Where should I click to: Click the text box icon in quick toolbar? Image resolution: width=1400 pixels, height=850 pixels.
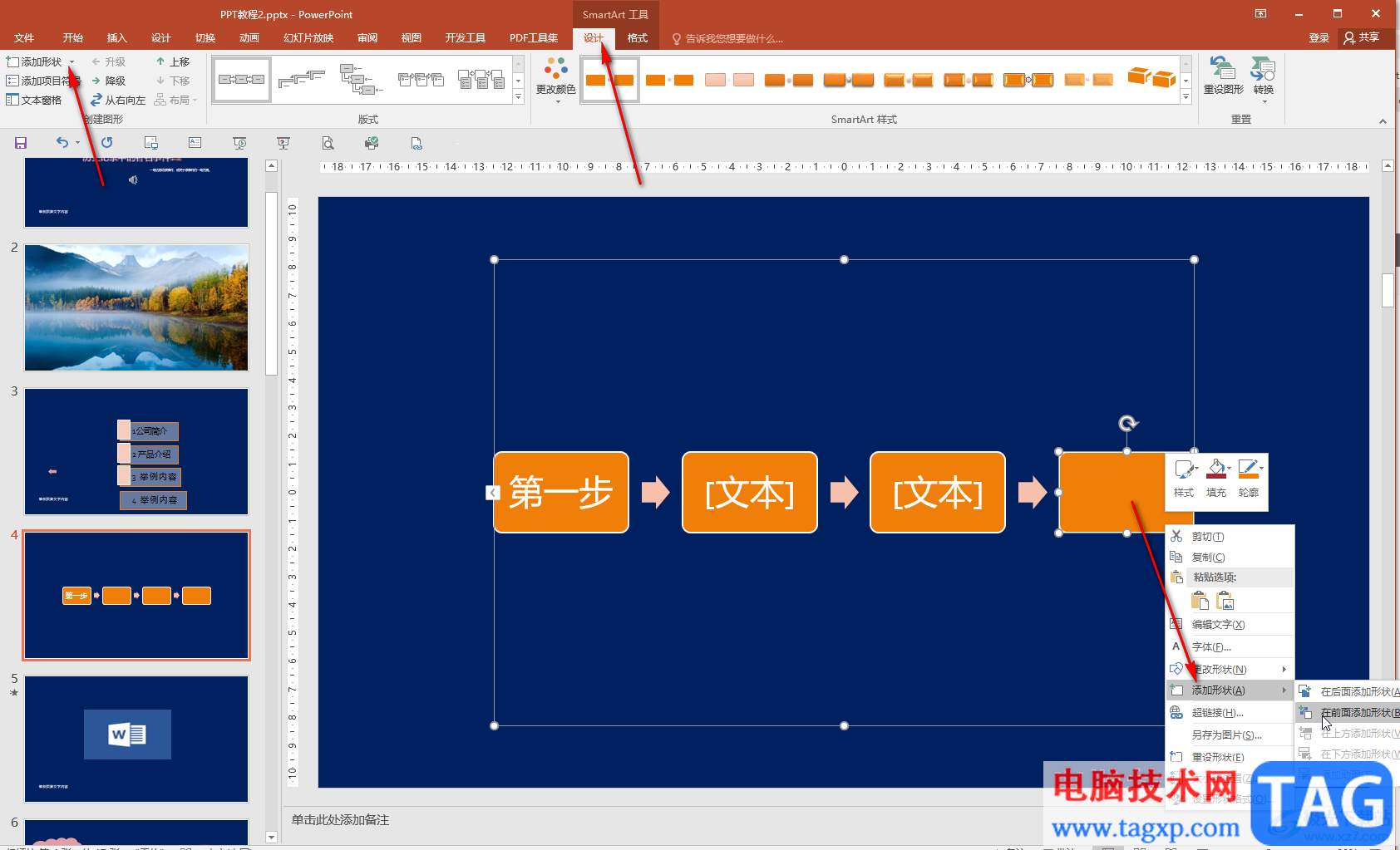pos(195,143)
